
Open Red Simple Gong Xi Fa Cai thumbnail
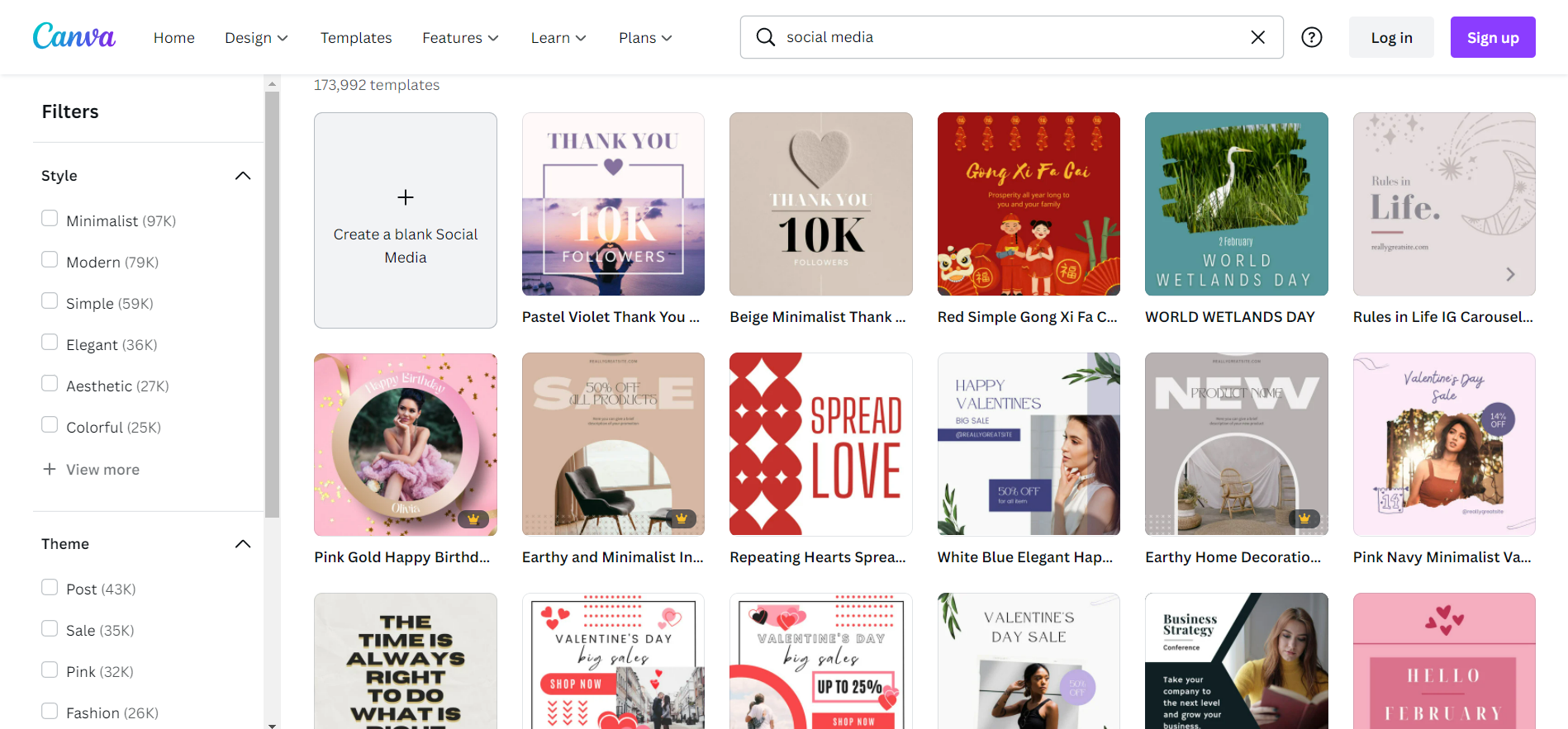click(x=1029, y=204)
